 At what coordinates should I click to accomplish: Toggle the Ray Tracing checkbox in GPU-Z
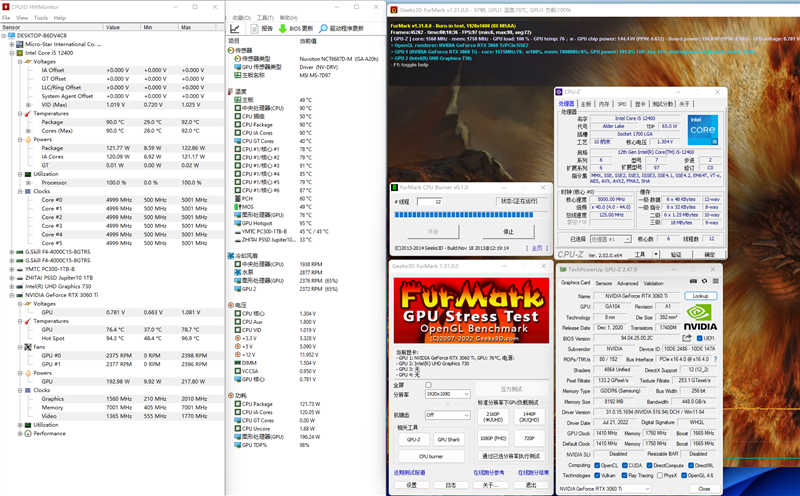[624, 475]
